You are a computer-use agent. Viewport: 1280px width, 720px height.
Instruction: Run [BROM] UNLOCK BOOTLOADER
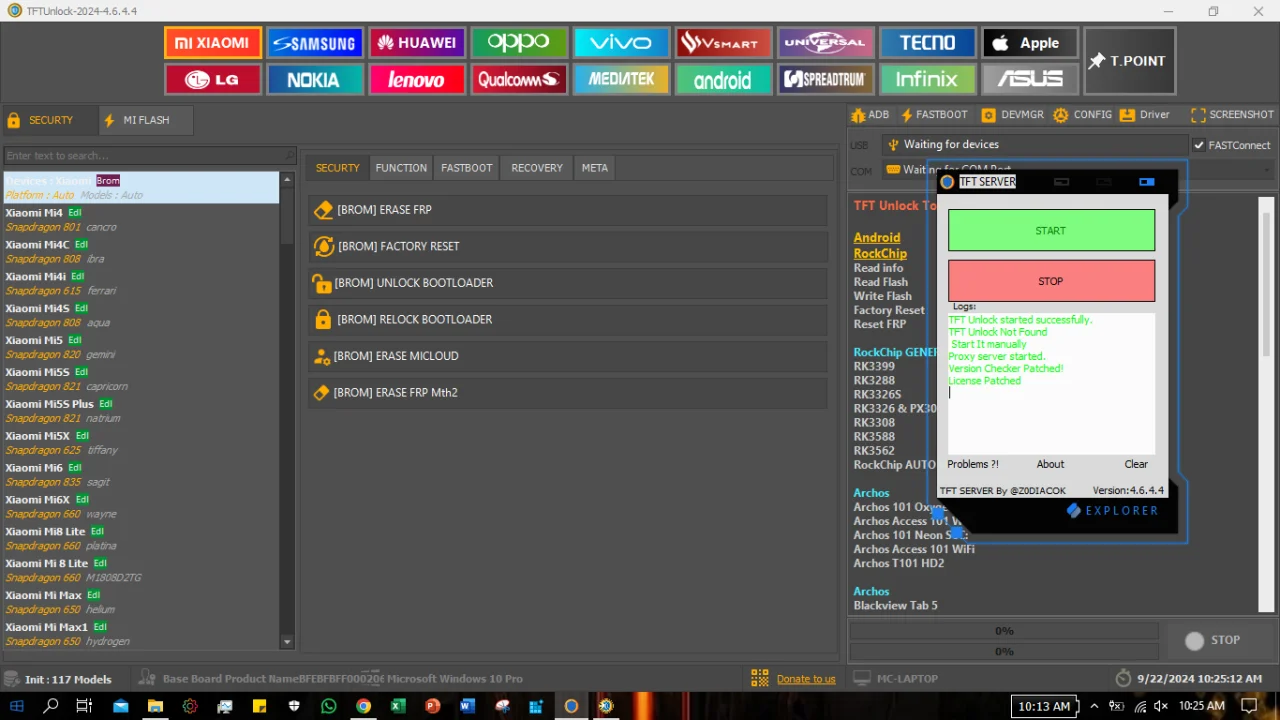point(568,283)
